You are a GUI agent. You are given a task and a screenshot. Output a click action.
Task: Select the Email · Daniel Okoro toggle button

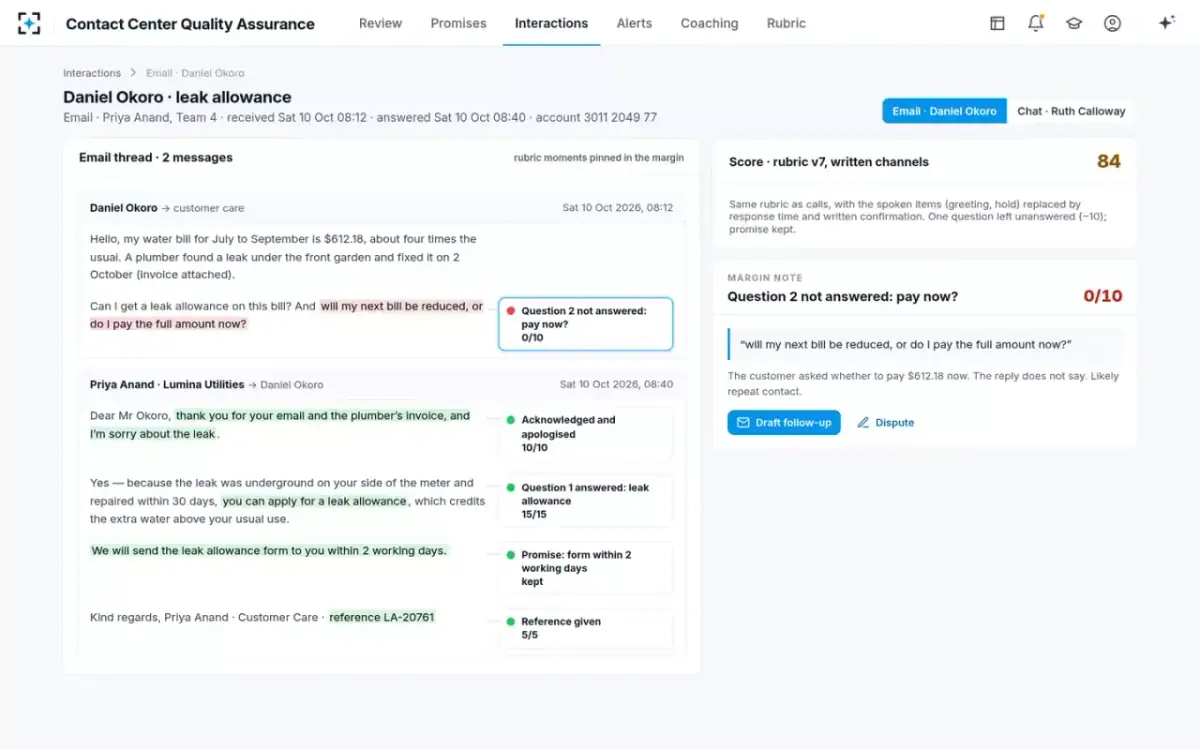click(944, 111)
